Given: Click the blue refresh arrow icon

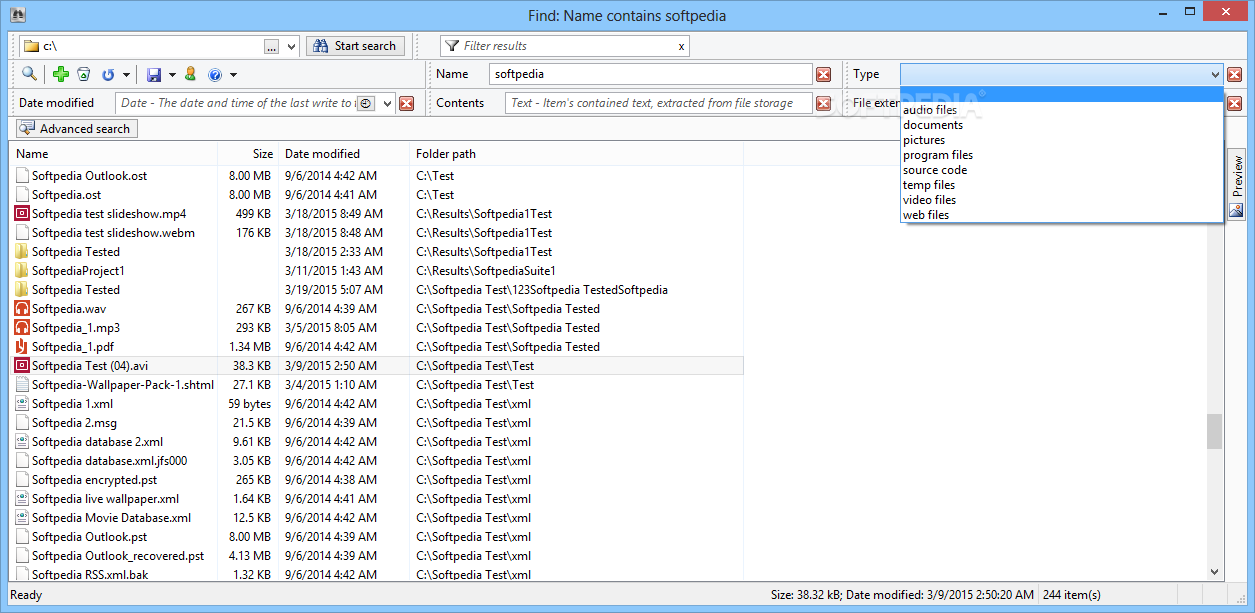Looking at the screenshot, I should click(x=108, y=74).
